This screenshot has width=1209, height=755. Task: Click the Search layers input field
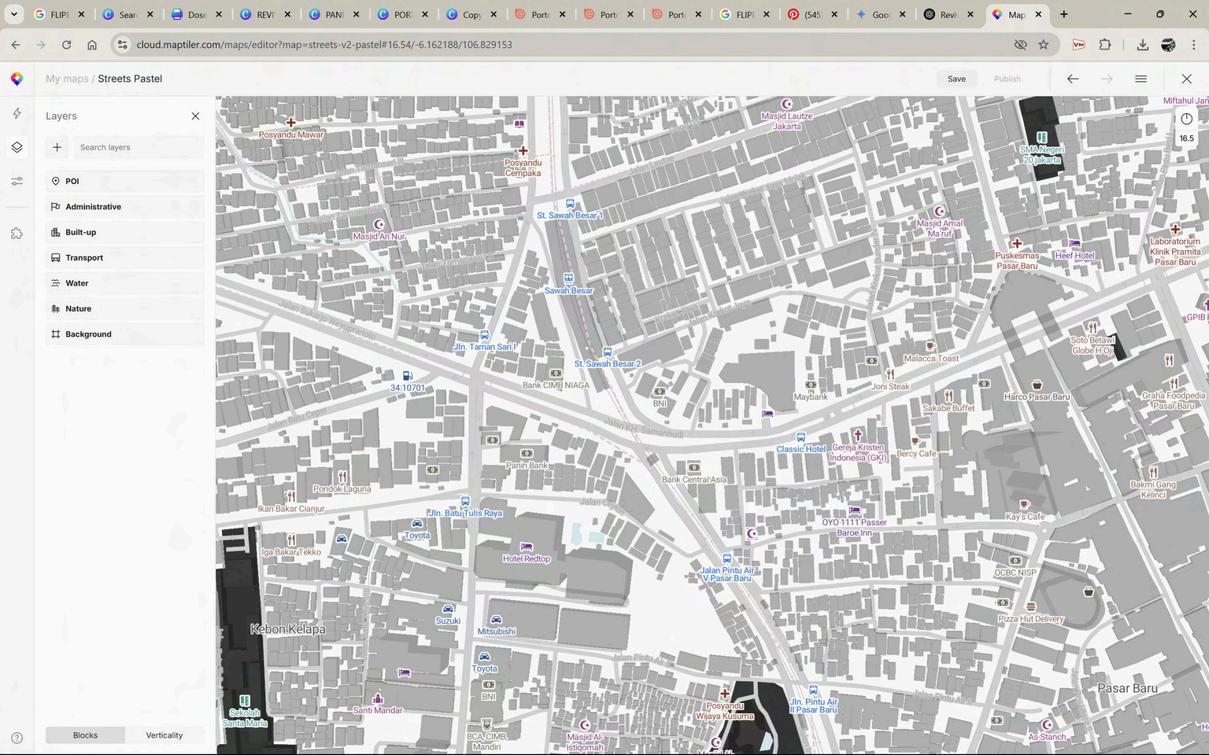tap(138, 147)
